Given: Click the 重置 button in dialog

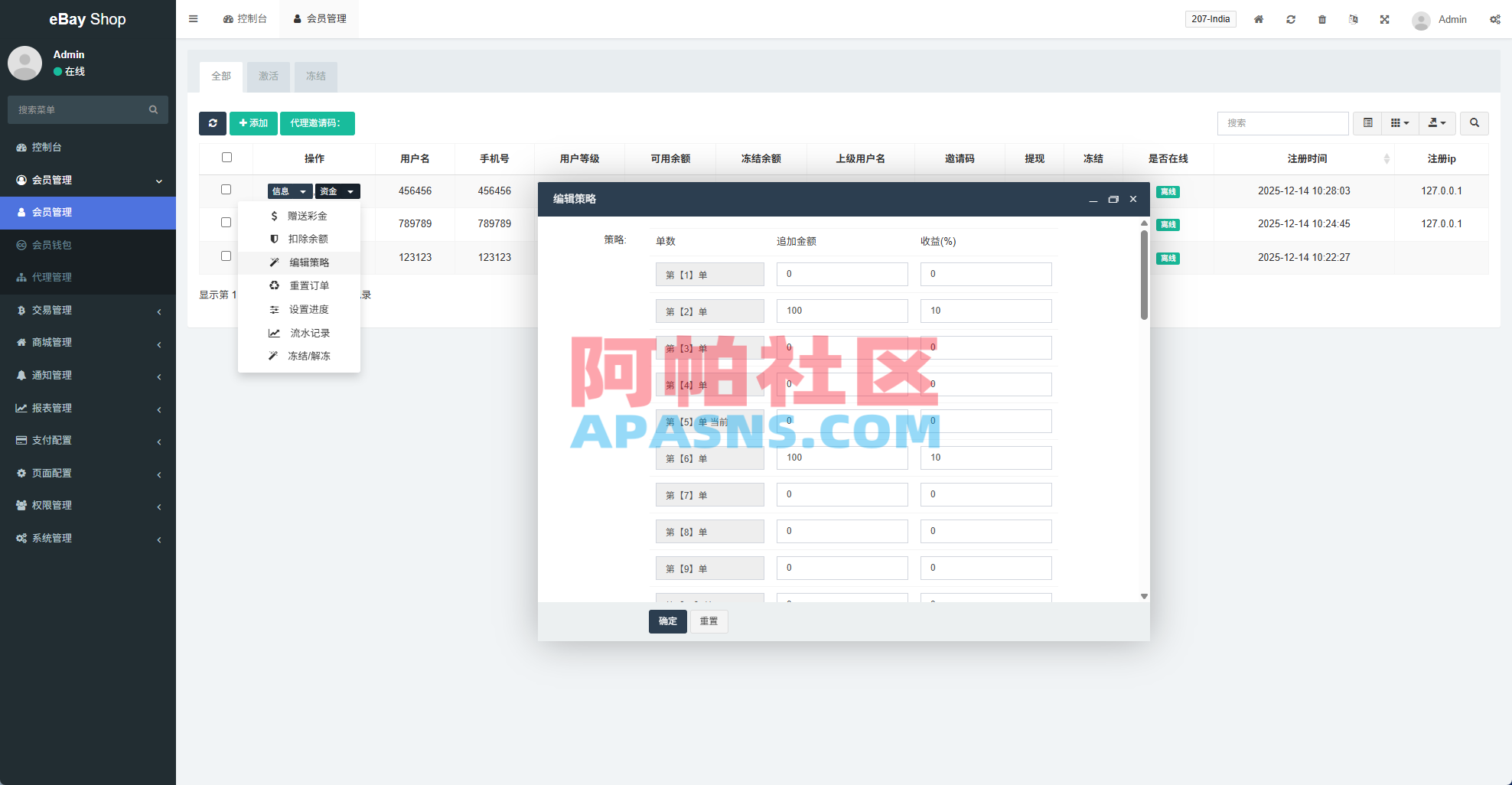Looking at the screenshot, I should click(709, 621).
